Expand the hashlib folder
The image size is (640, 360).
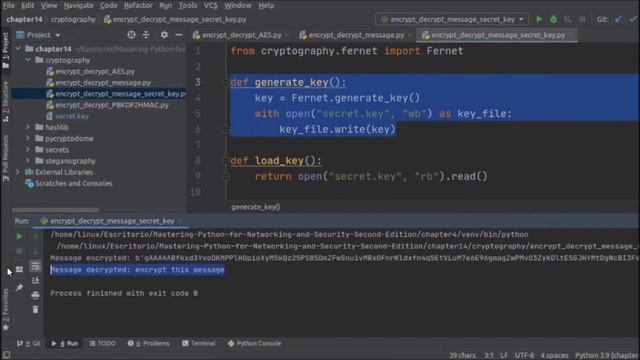28,127
